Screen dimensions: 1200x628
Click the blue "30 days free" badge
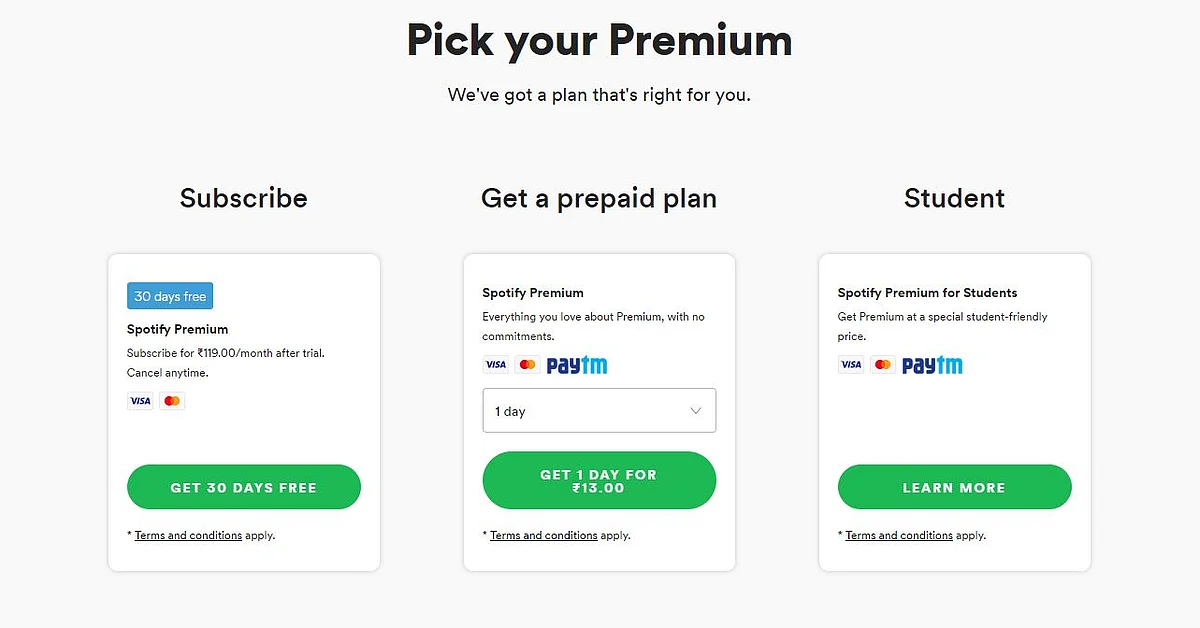pos(170,296)
